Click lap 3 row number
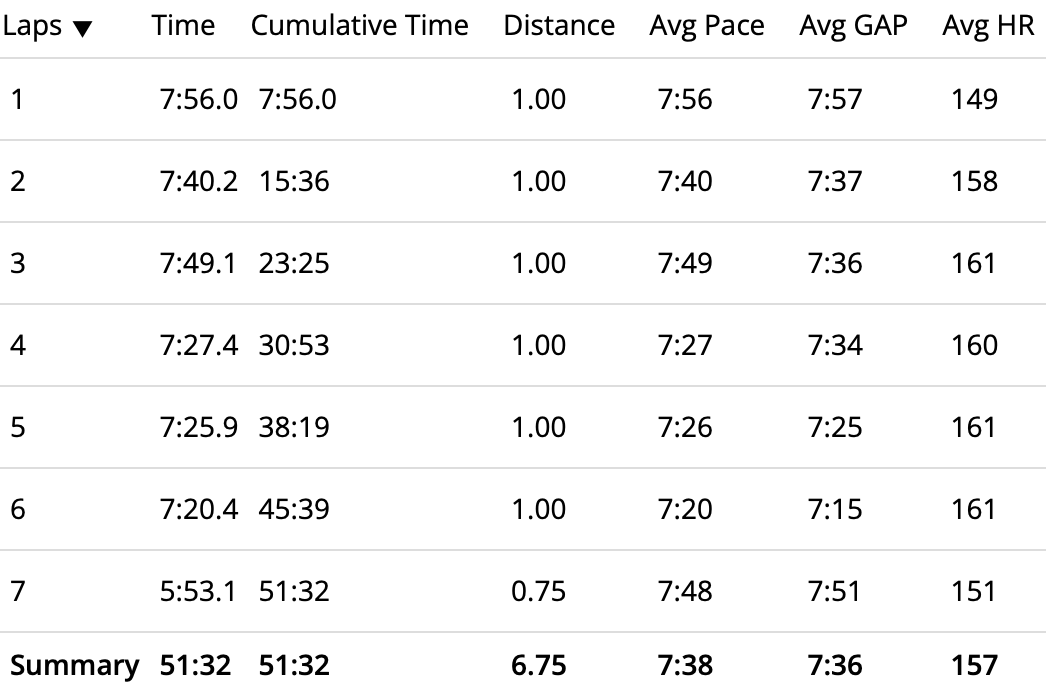The image size is (1046, 690). coord(17,263)
